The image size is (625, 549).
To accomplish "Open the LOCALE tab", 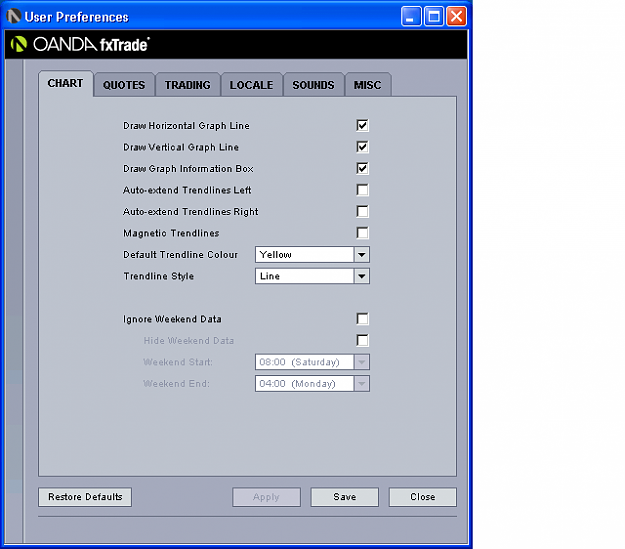I will (x=252, y=85).
